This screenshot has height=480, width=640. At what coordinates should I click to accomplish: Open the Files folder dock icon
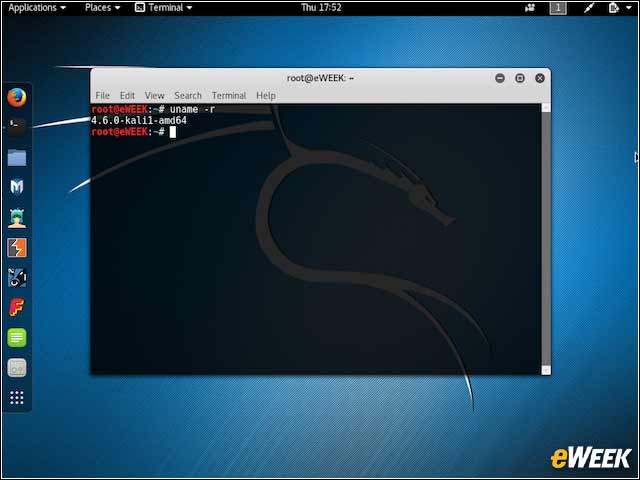17,158
